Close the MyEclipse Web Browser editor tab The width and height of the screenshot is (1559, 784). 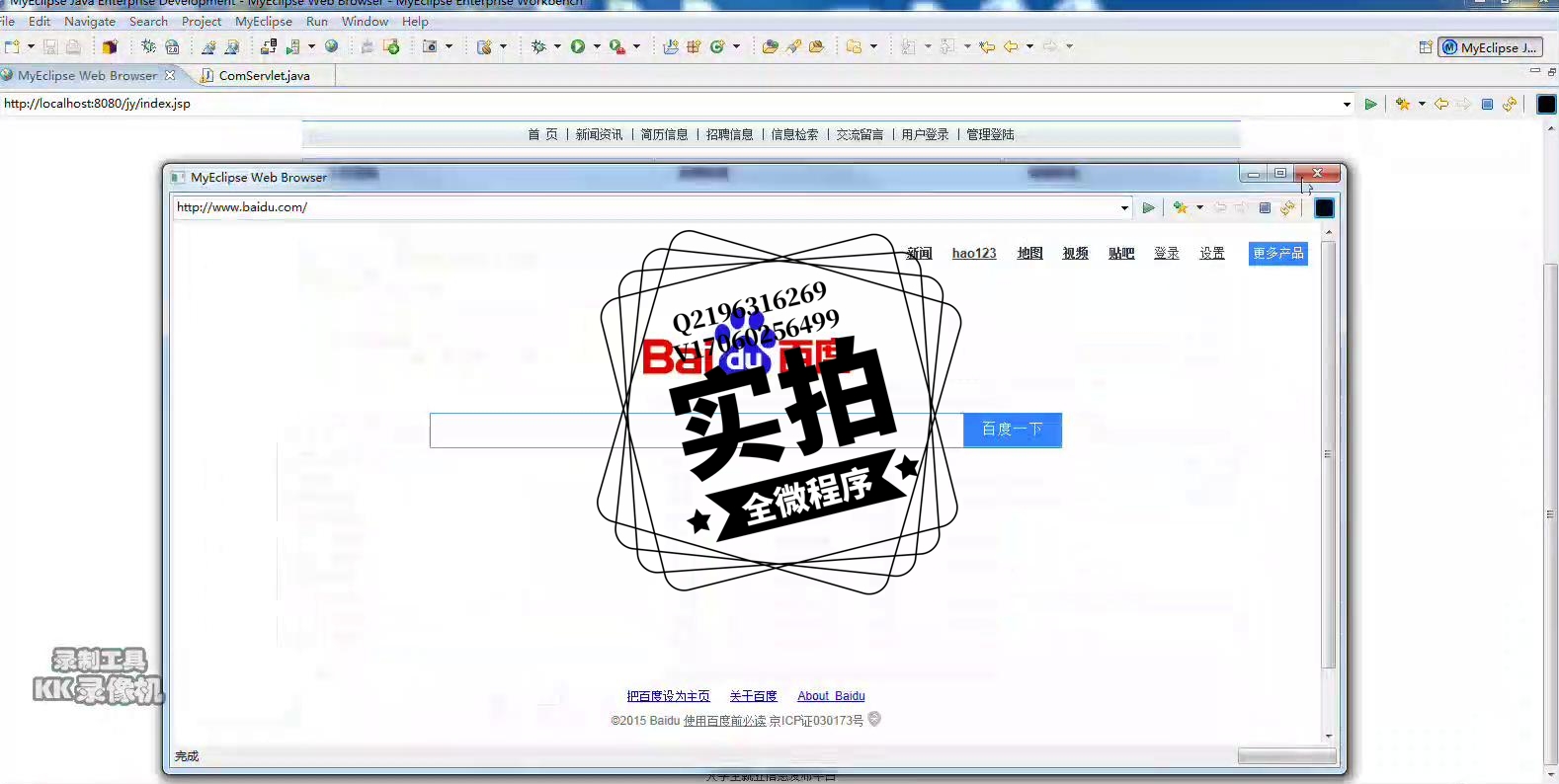click(x=170, y=75)
